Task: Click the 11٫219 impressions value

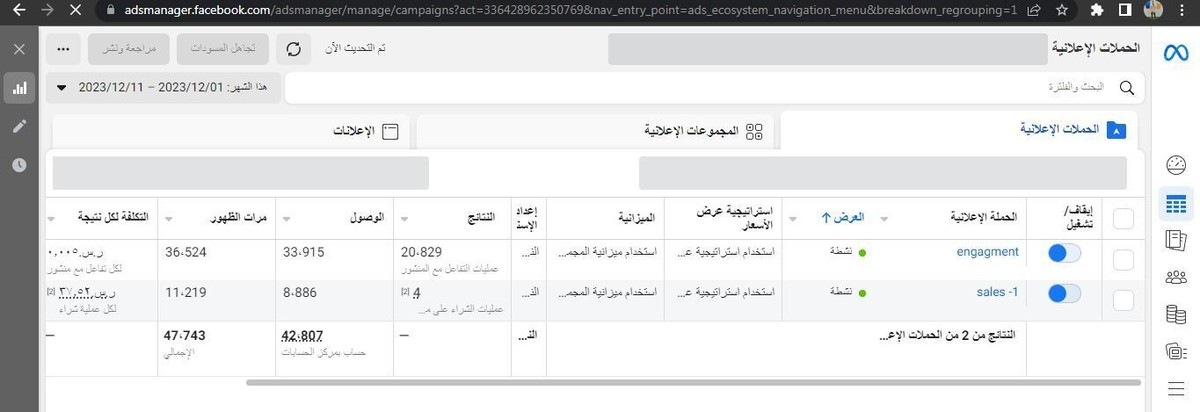Action: pos(185,292)
